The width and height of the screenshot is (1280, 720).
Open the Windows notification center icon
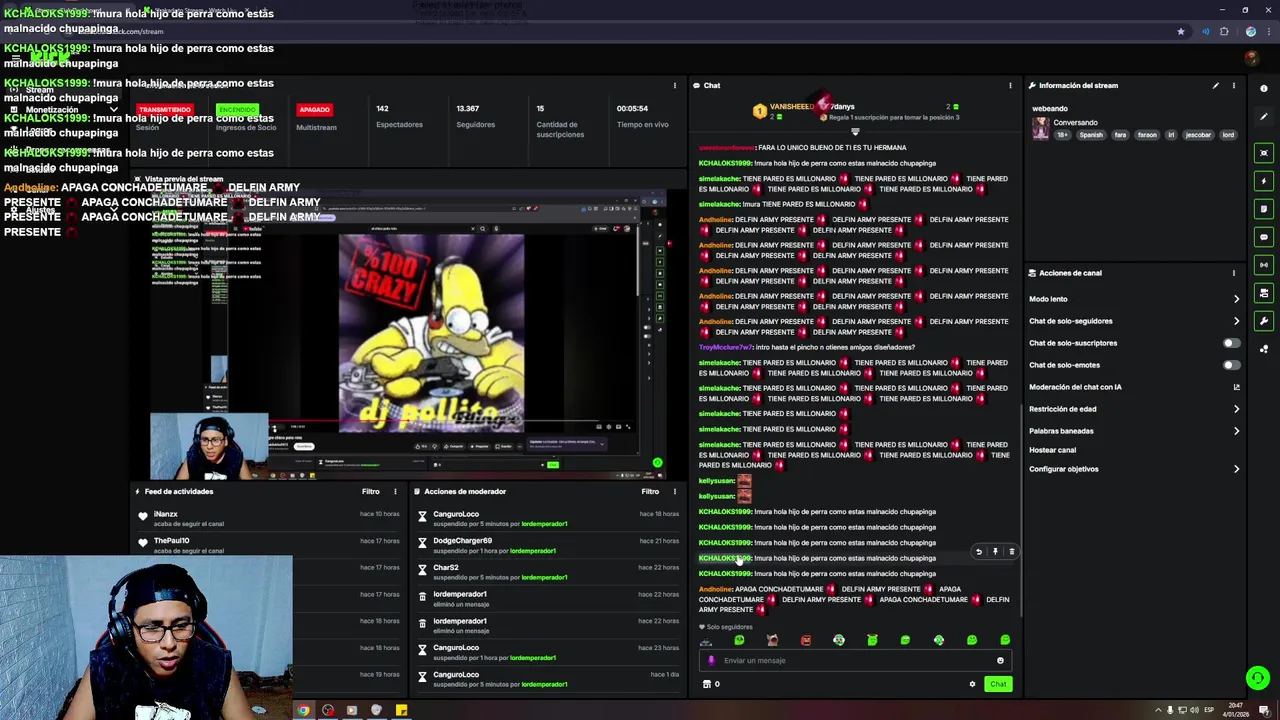1264,710
